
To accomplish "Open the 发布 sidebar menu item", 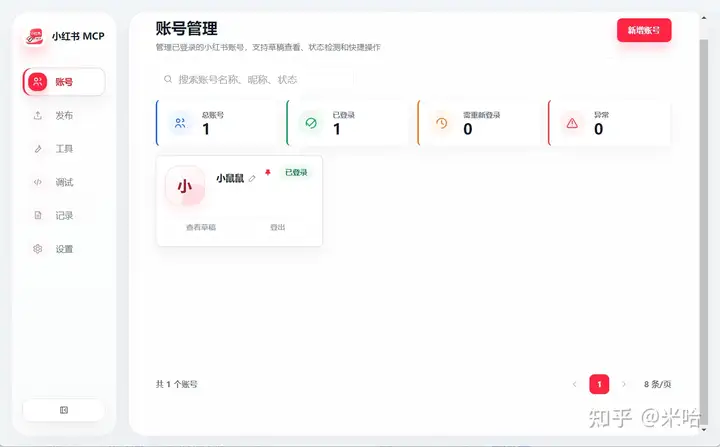I will [64, 115].
